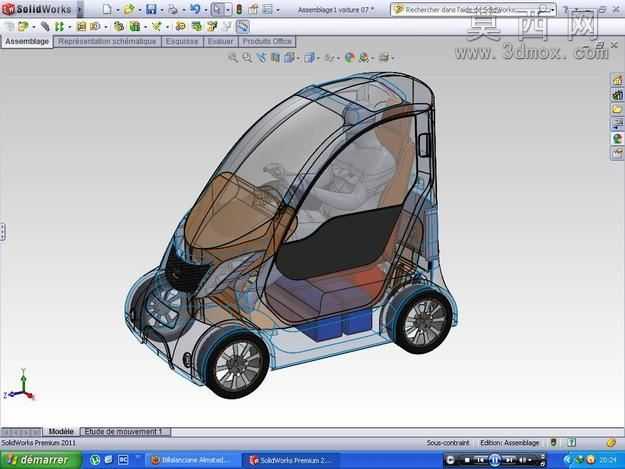Select the Assemblage tab
Screen dimensions: 625x469
27,41
